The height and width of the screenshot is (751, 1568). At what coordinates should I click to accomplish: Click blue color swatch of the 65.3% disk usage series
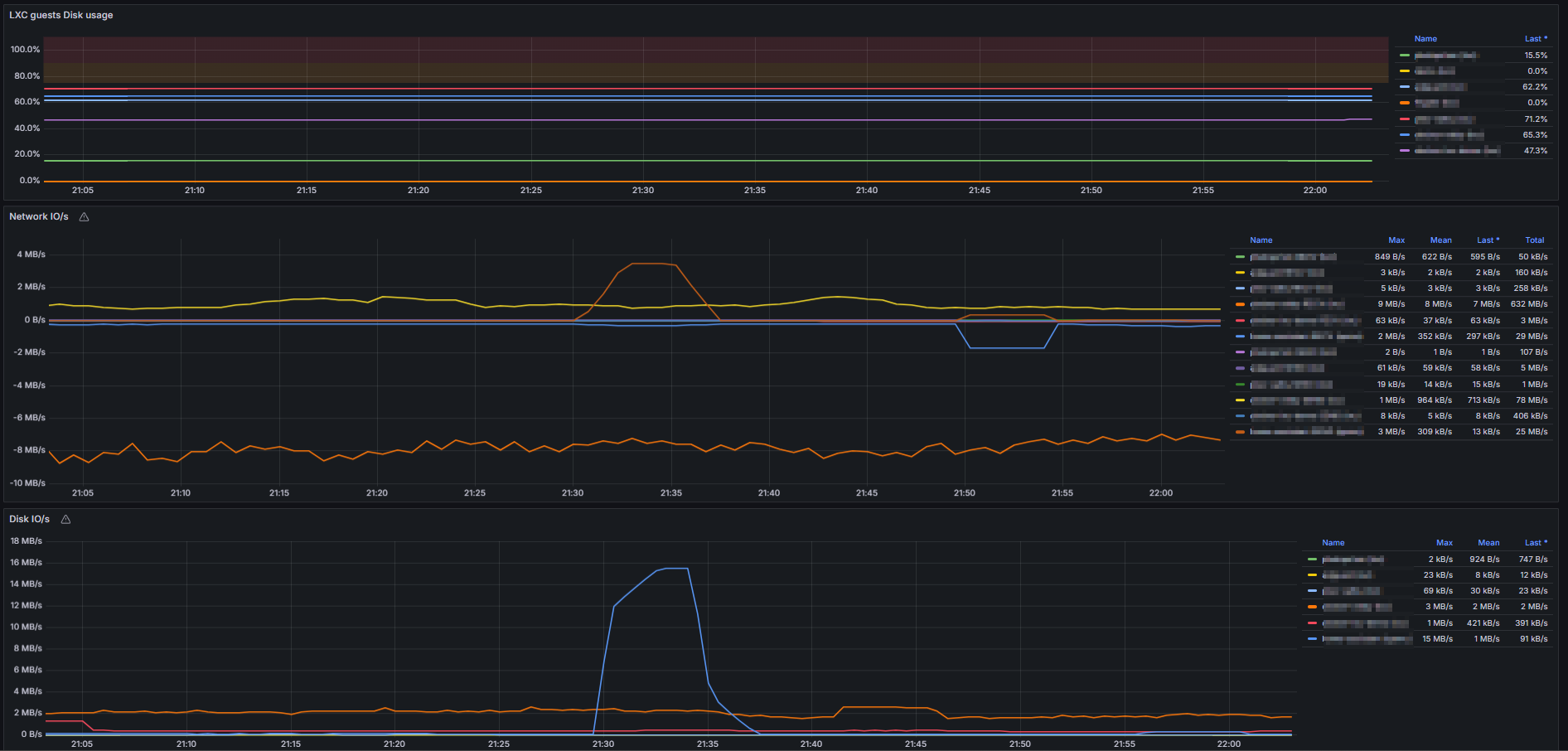click(1405, 135)
